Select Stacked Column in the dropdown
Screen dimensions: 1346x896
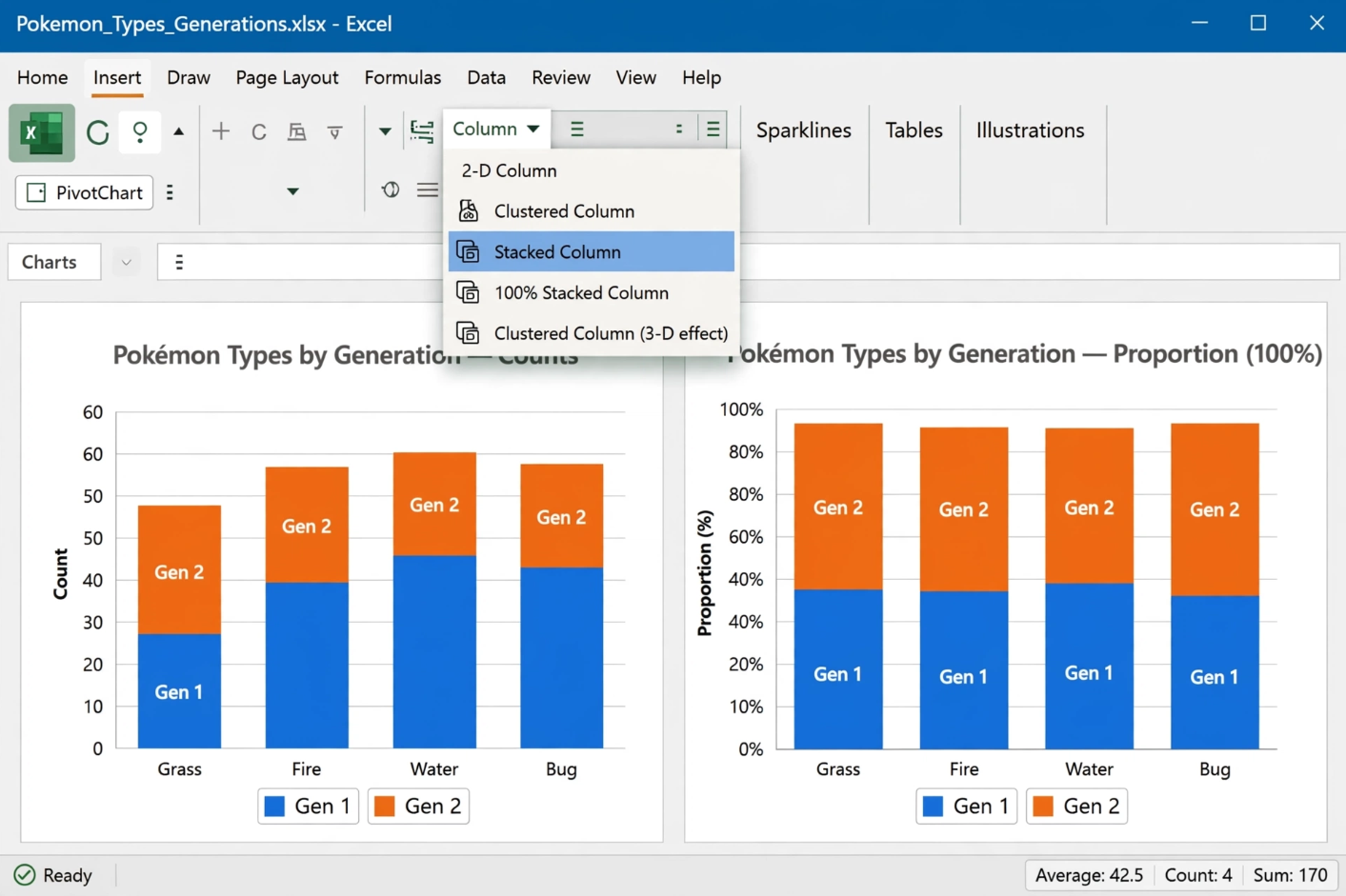pos(592,252)
